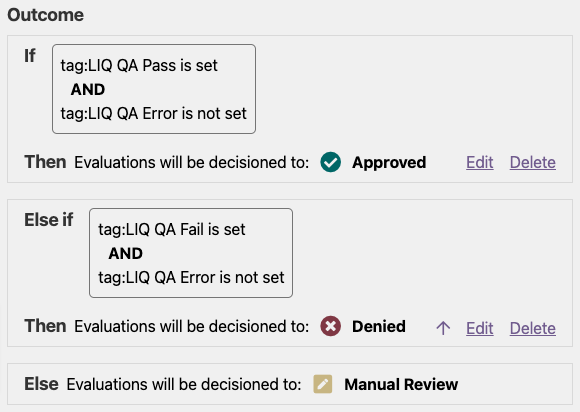This screenshot has width=580, height=412.
Task: Click the Approved decision label
Action: tap(389, 162)
